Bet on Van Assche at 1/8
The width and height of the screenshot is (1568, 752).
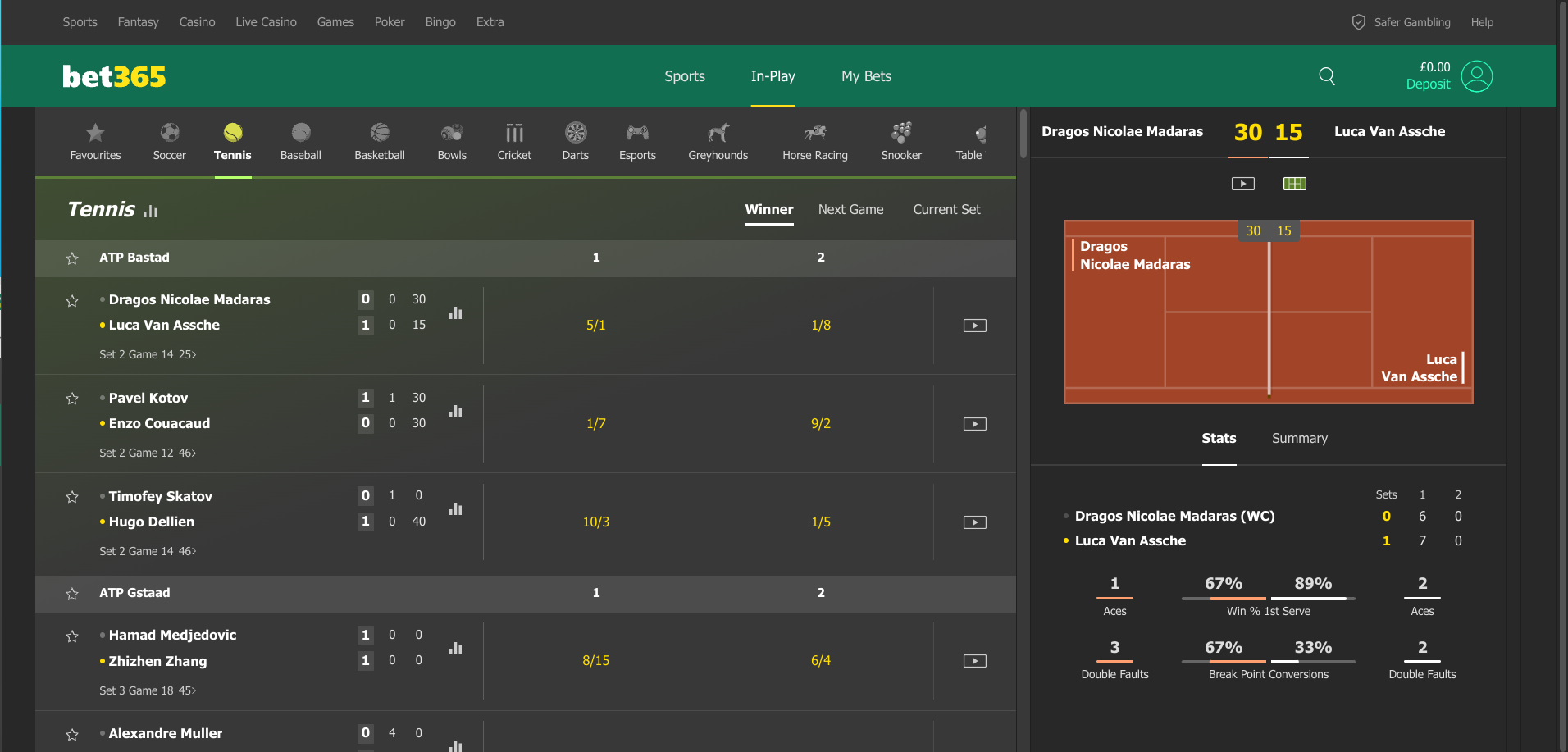tap(821, 326)
